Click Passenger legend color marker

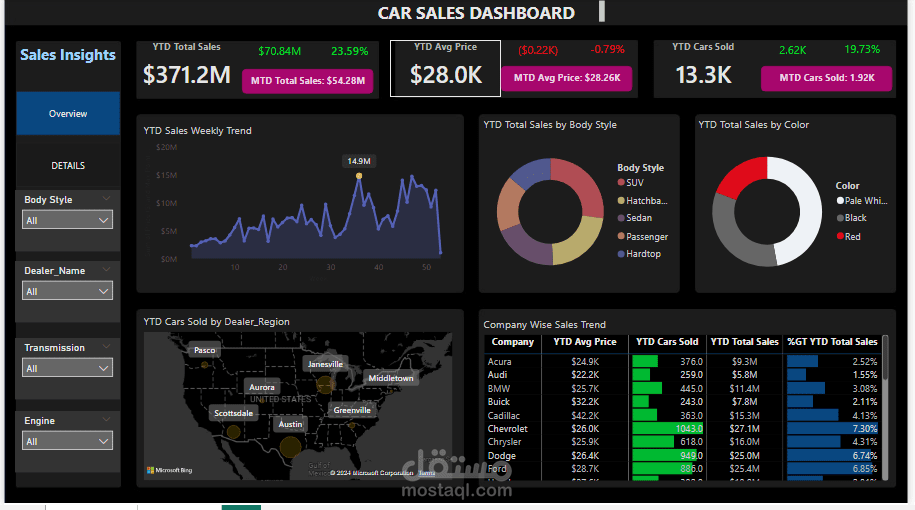(621, 236)
